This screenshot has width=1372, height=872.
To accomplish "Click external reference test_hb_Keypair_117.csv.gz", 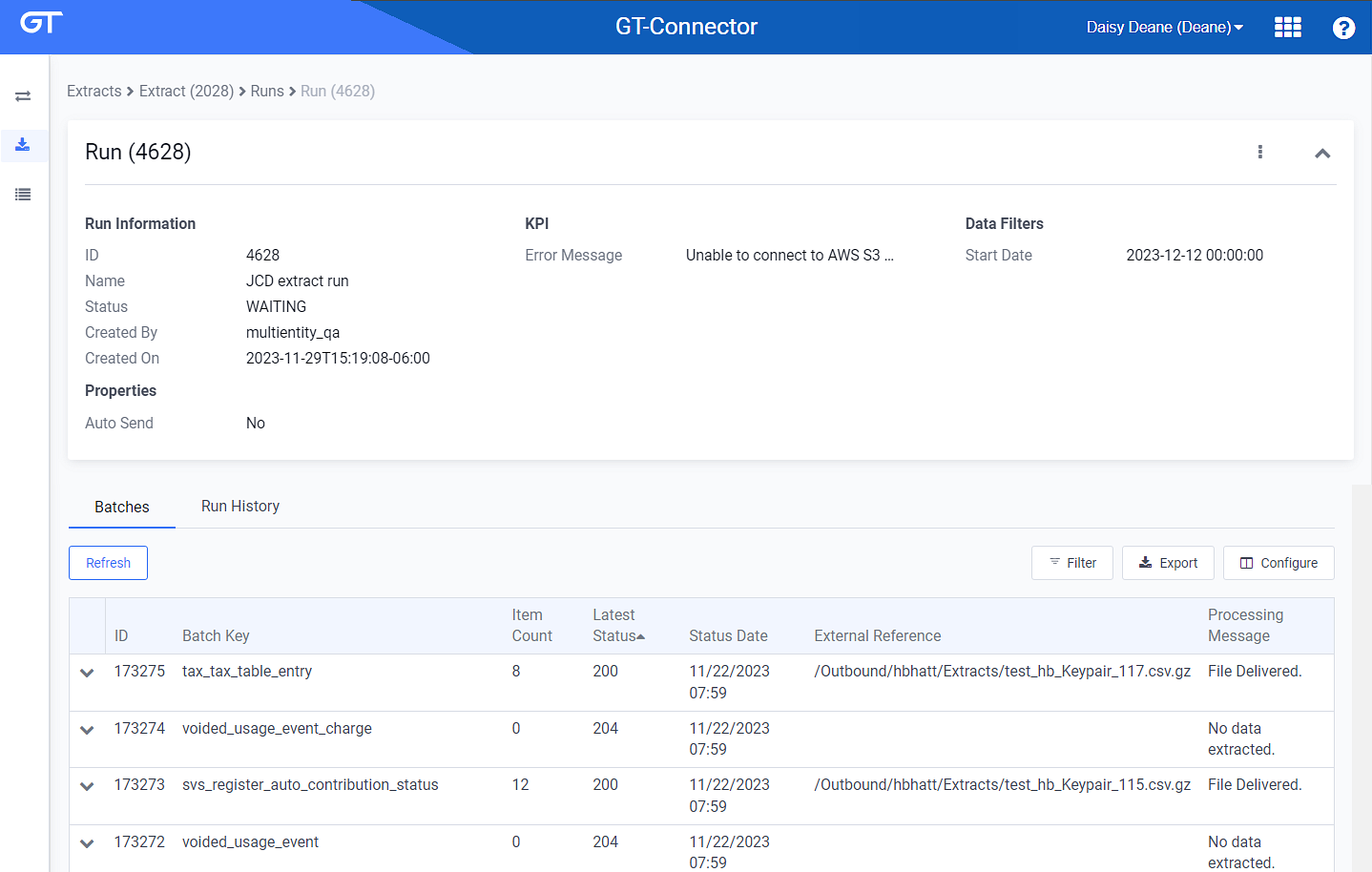I will coord(1002,671).
